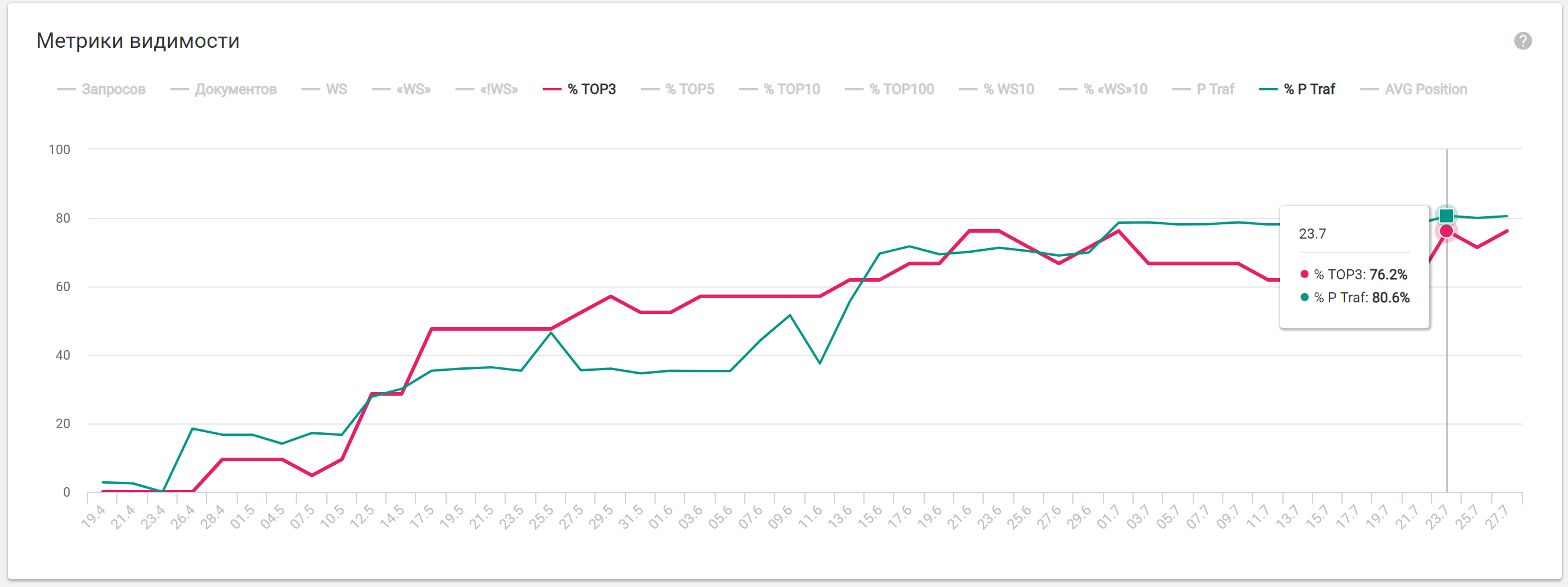
Task: Click the green line swatch beside % P Traf
Action: pyautogui.click(x=1268, y=90)
